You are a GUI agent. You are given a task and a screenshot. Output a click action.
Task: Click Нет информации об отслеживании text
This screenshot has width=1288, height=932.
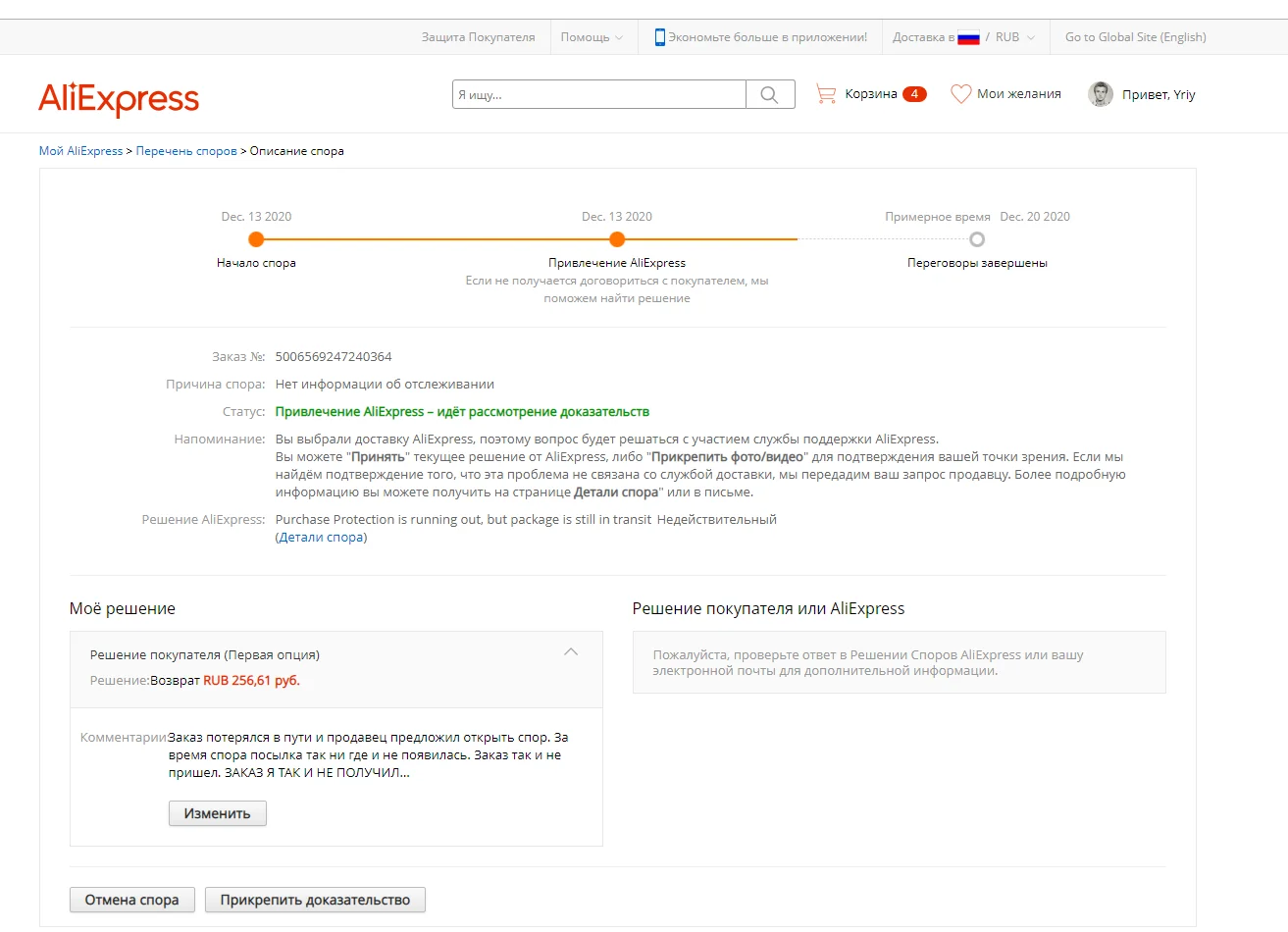(385, 385)
